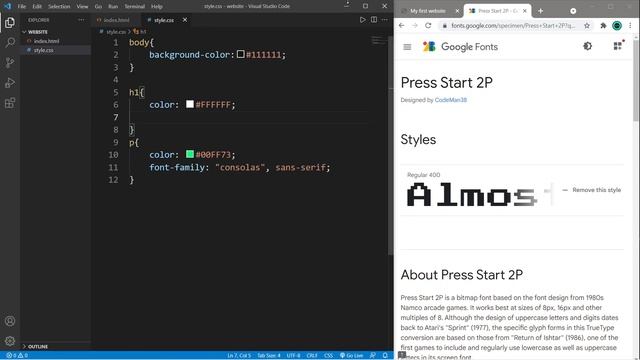Viewport: 640px width, 360px height.
Task: Click the errors and warnings status indicator
Action: 17,356
